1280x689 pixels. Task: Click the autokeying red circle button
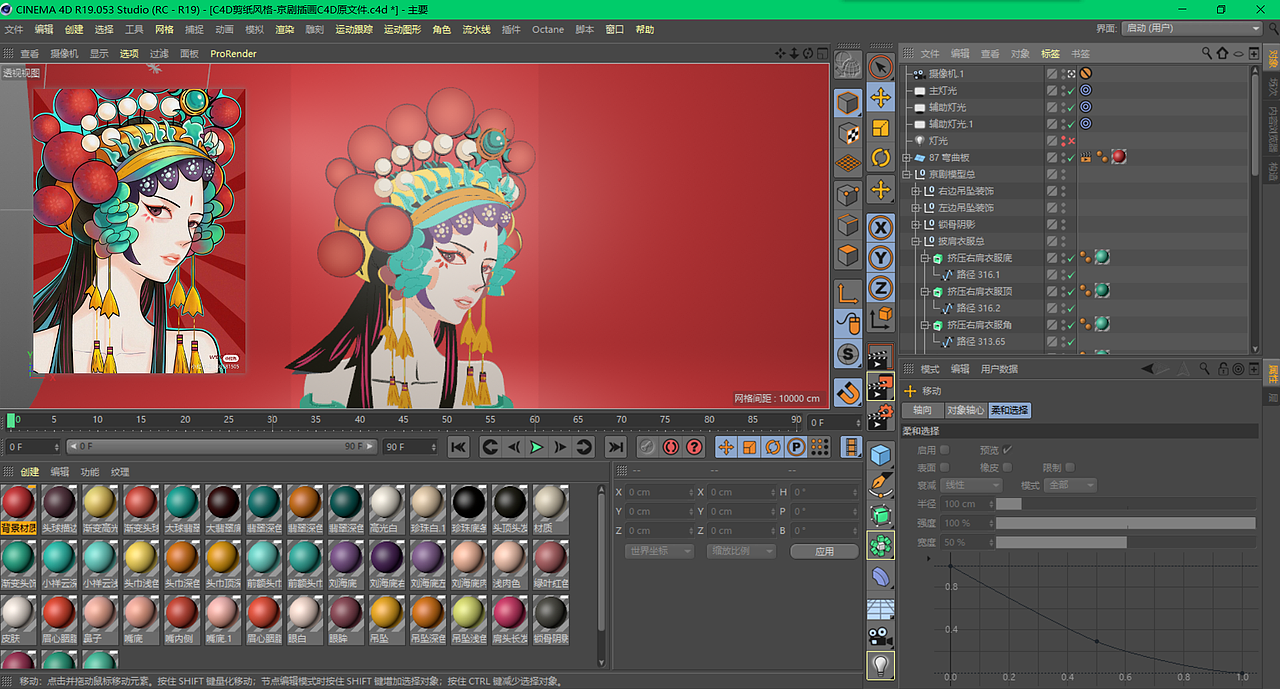(670, 447)
